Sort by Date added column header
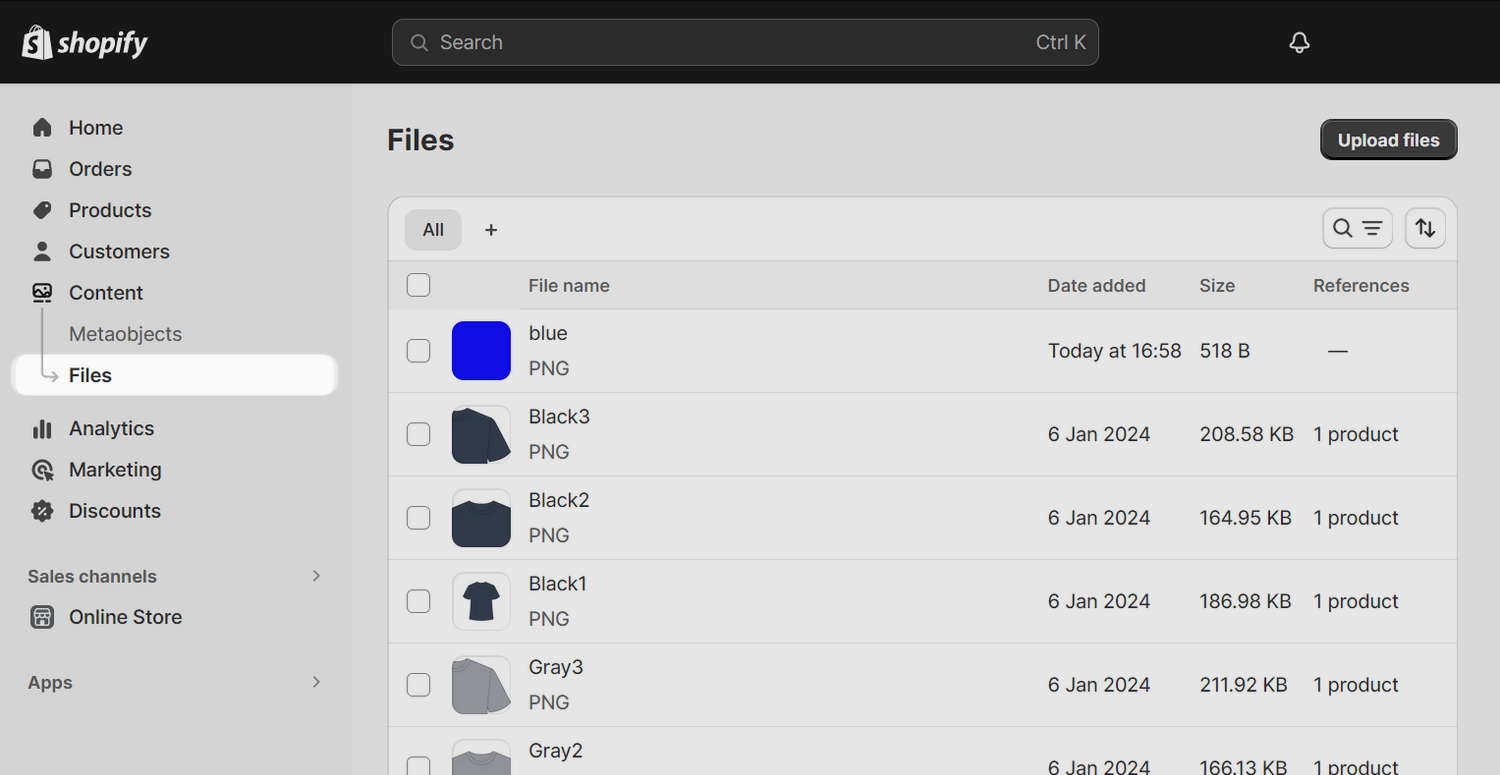The height and width of the screenshot is (775, 1500). 1097,286
